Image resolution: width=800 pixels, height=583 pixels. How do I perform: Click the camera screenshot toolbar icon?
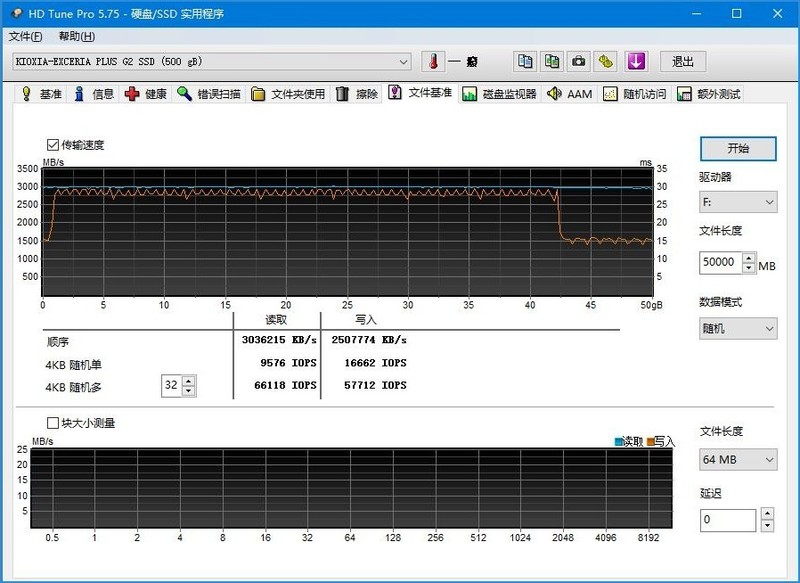click(578, 61)
